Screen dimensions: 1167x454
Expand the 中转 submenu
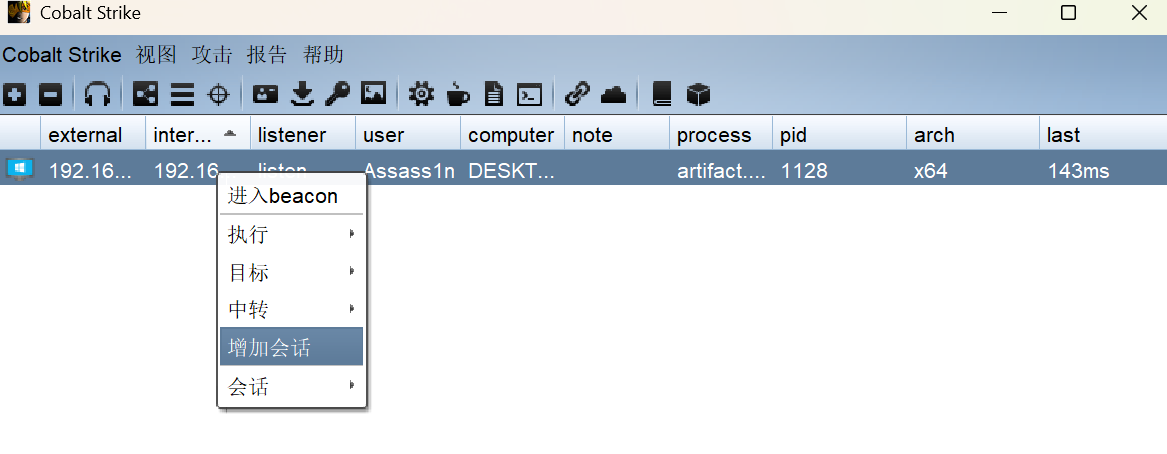coord(291,310)
